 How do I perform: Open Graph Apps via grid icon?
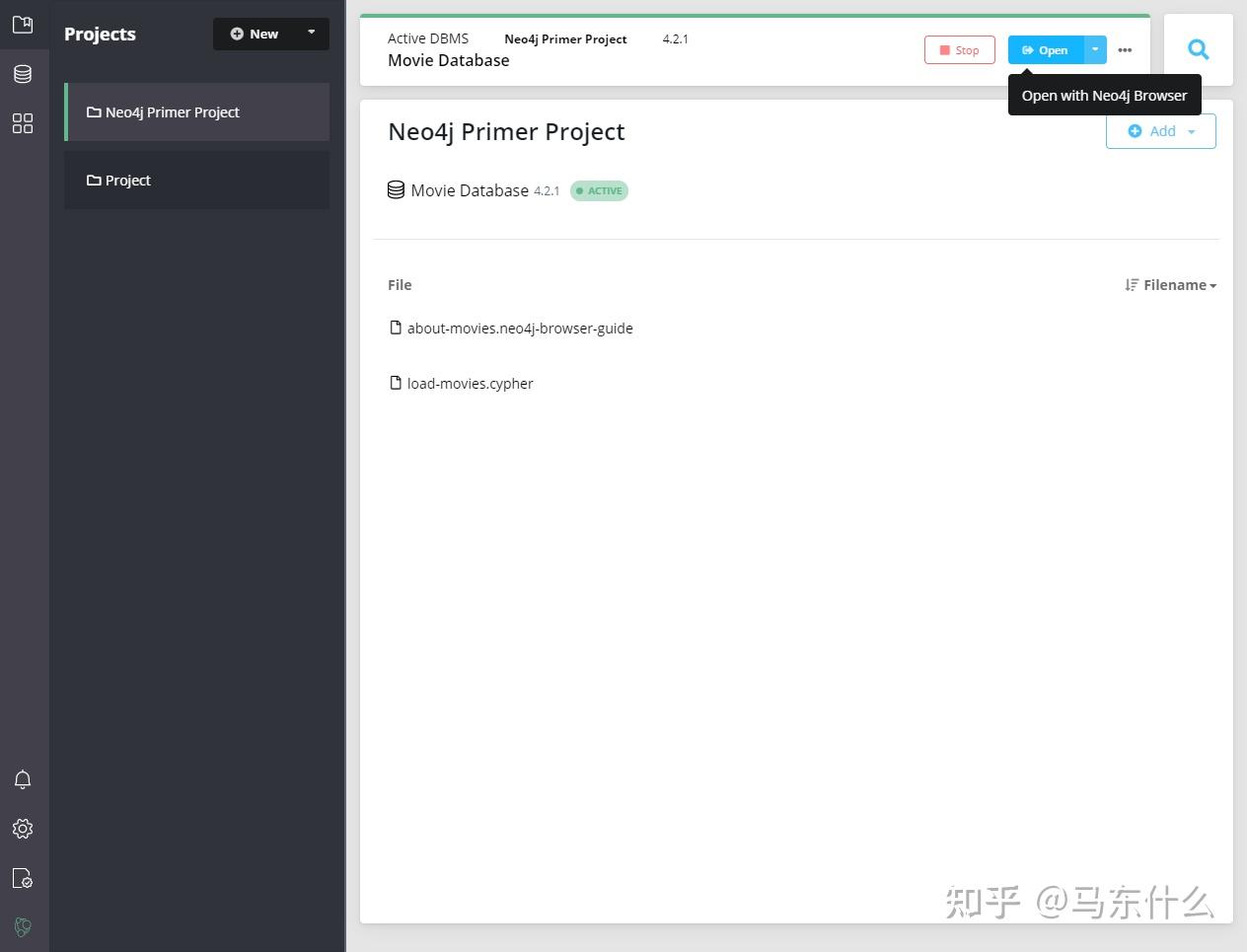[22, 122]
